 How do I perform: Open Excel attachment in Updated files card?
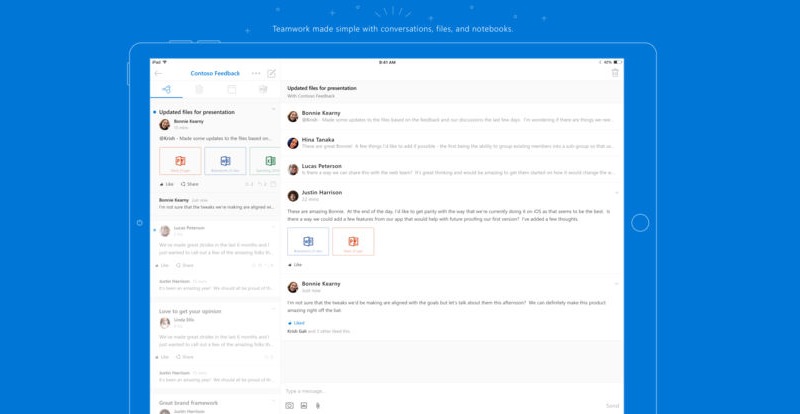pos(265,161)
